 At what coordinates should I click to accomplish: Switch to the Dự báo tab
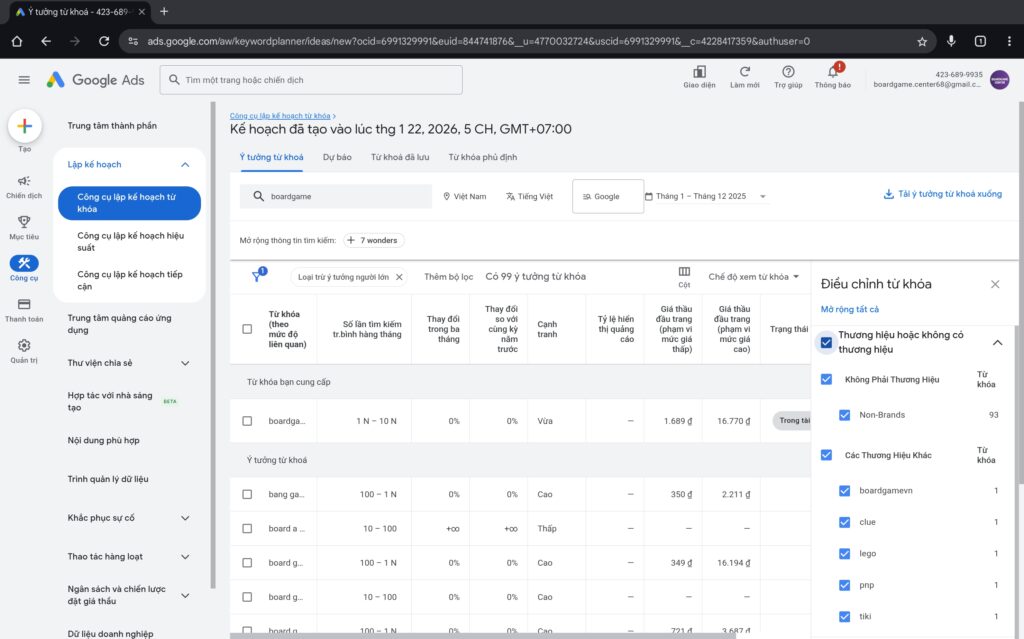coord(337,157)
